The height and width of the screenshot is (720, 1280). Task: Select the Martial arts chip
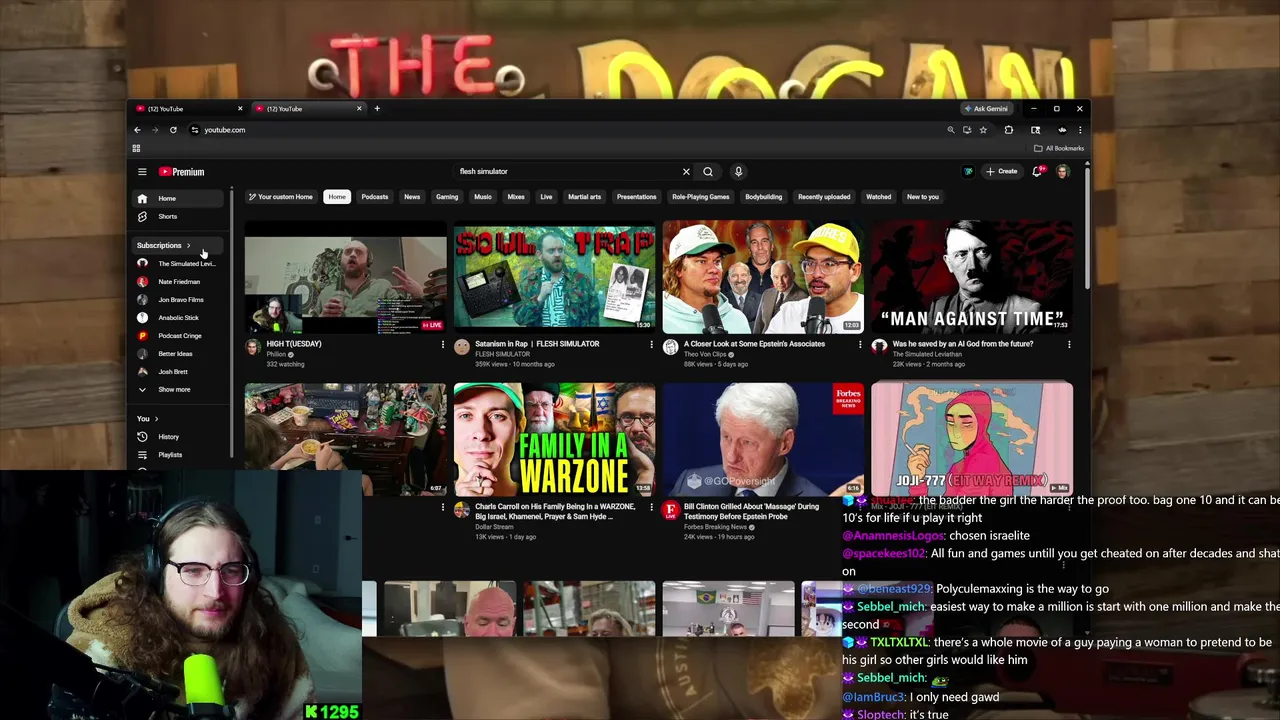(585, 197)
